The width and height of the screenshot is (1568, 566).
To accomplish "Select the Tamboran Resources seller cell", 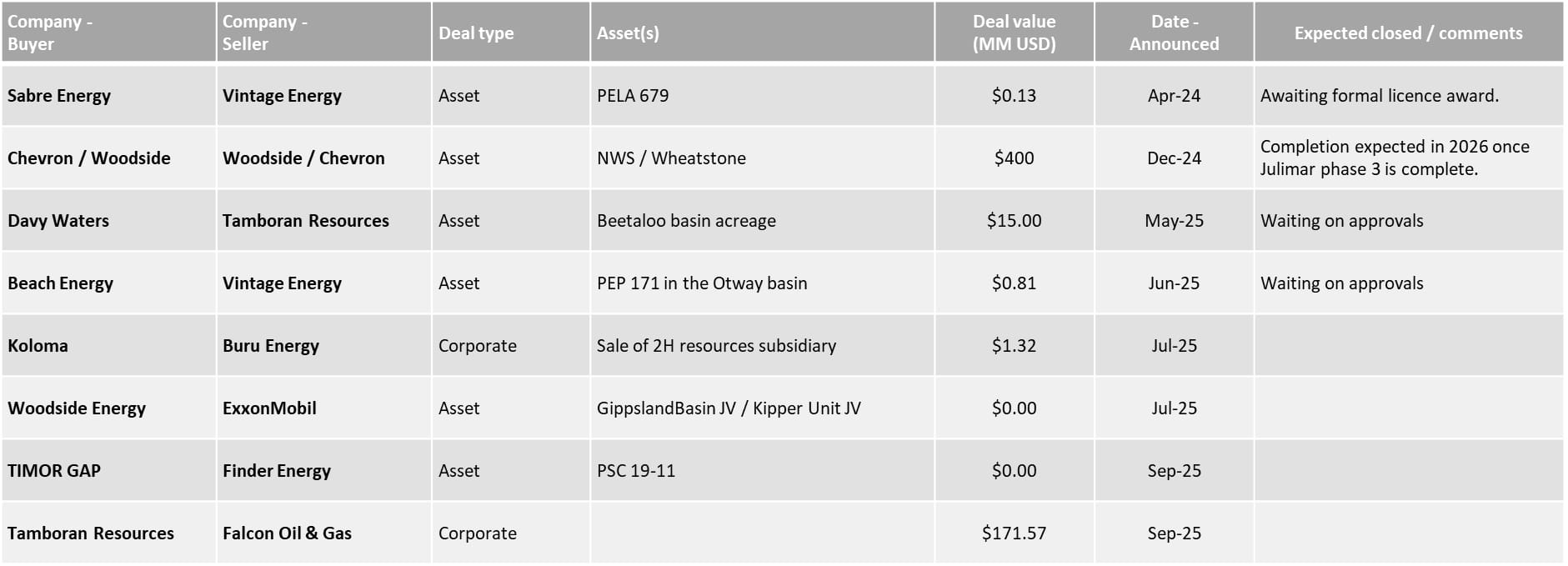I will [305, 221].
